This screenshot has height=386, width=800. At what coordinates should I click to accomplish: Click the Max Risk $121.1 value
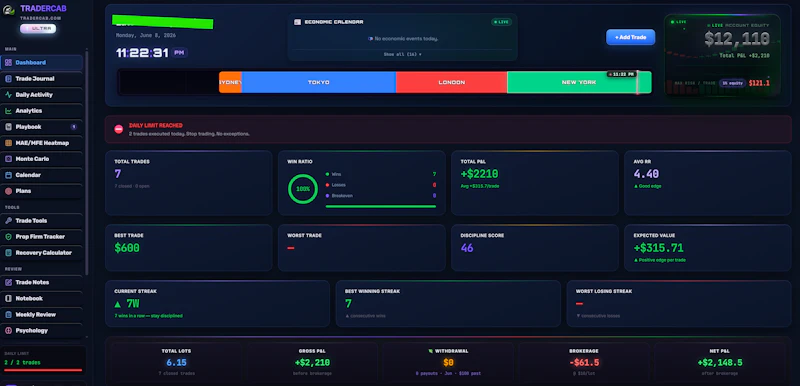coord(759,83)
